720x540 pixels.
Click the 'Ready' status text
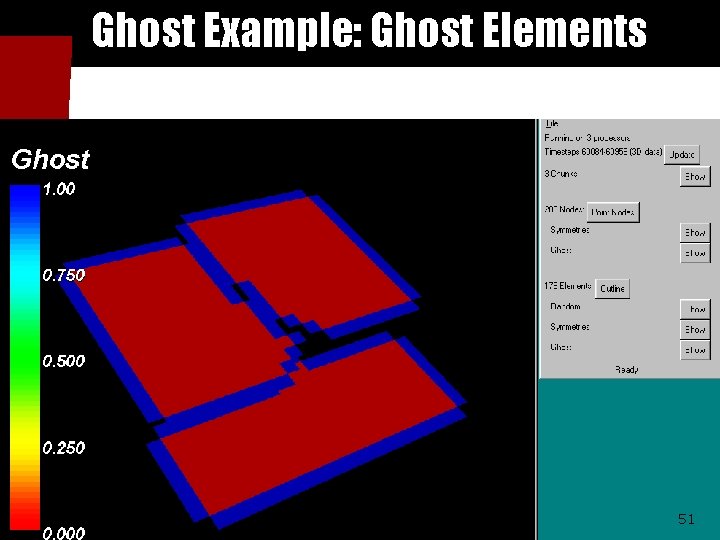(626, 369)
